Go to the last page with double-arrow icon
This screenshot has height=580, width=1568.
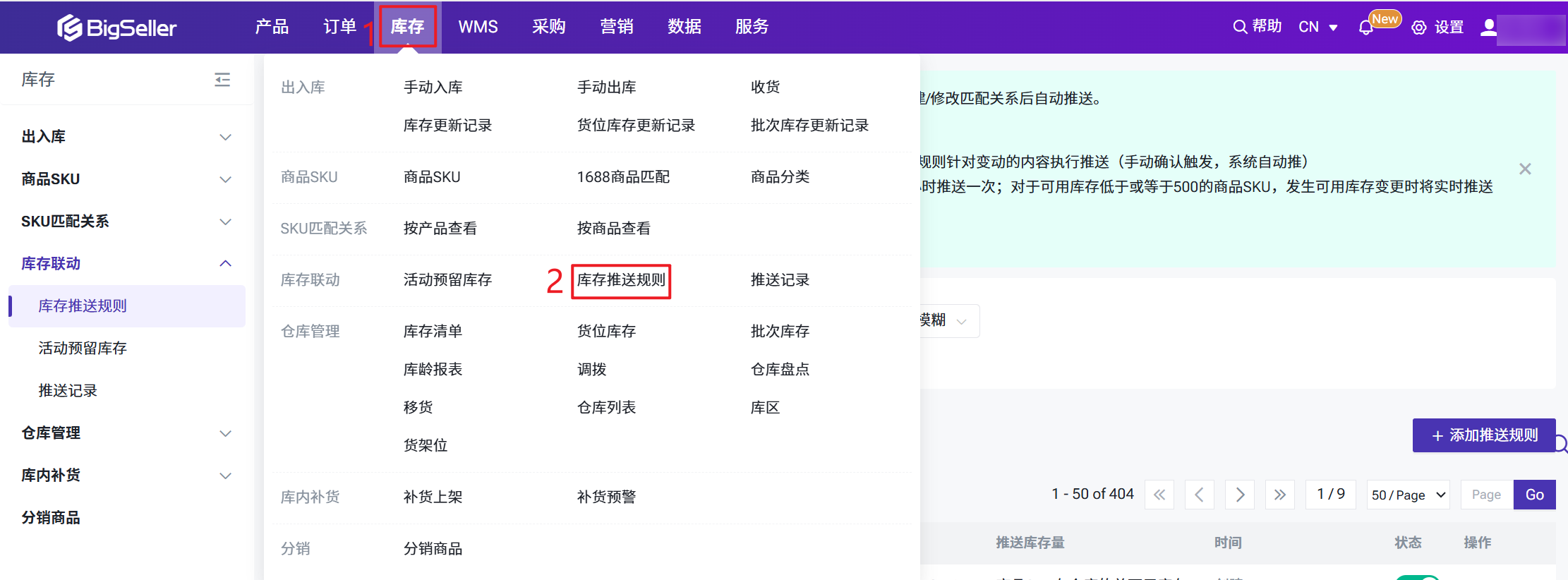[1279, 495]
